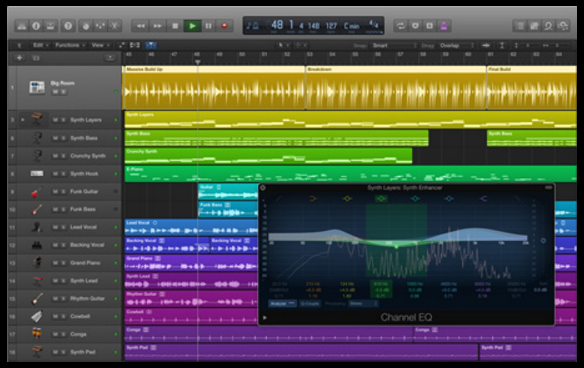
Task: Adjust the horizontal zoom slider
Action: pos(557,45)
